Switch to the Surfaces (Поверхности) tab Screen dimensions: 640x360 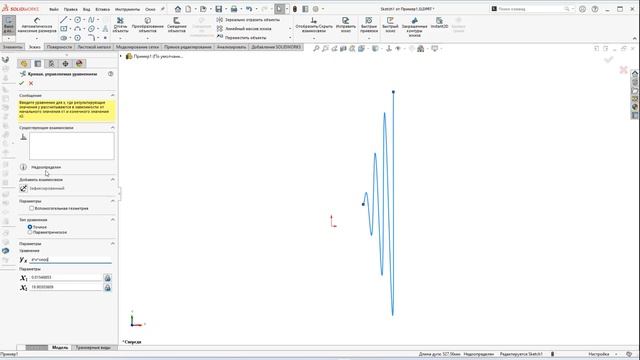pyautogui.click(x=59, y=47)
